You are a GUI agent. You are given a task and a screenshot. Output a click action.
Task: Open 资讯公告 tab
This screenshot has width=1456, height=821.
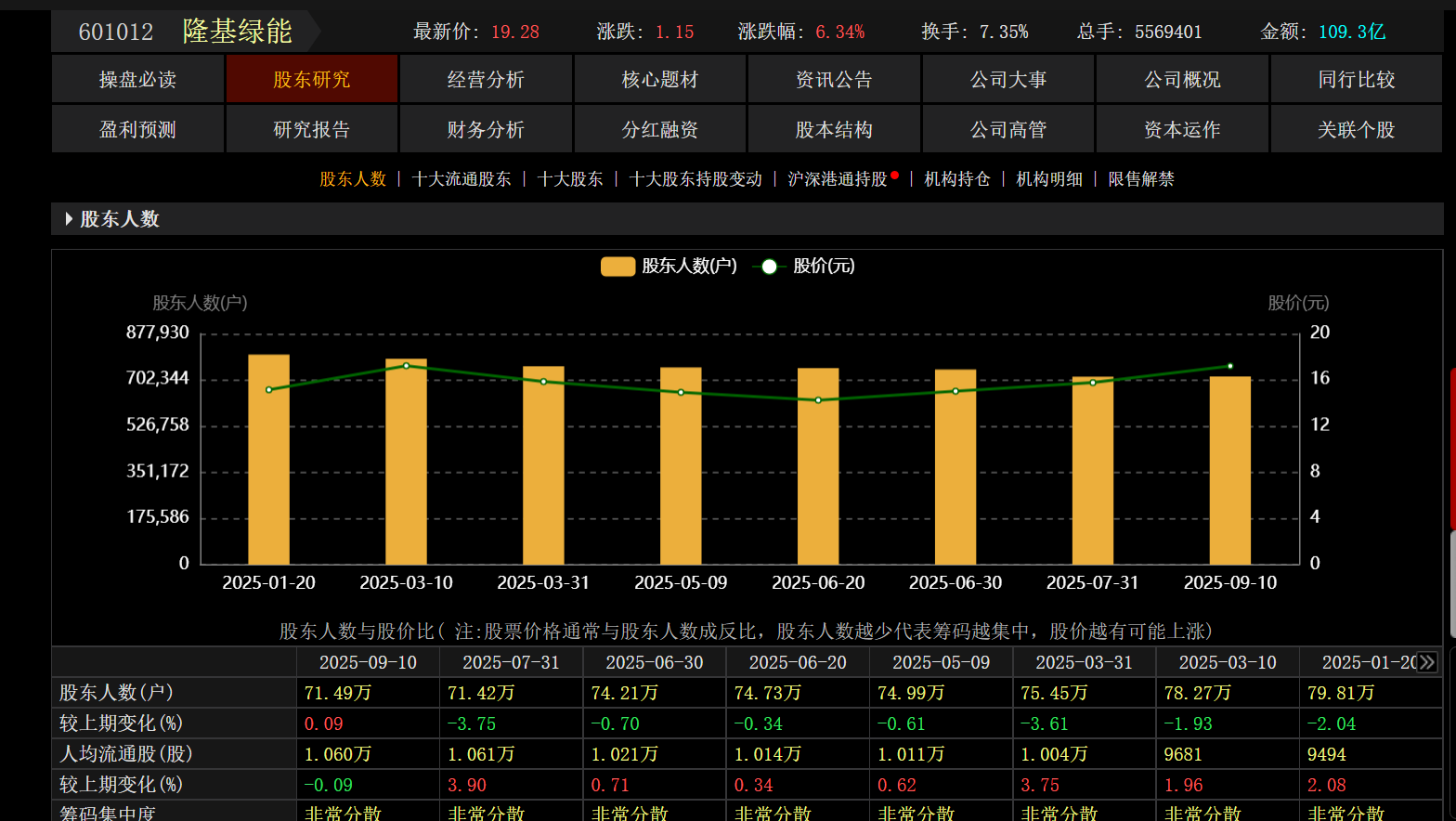point(834,79)
